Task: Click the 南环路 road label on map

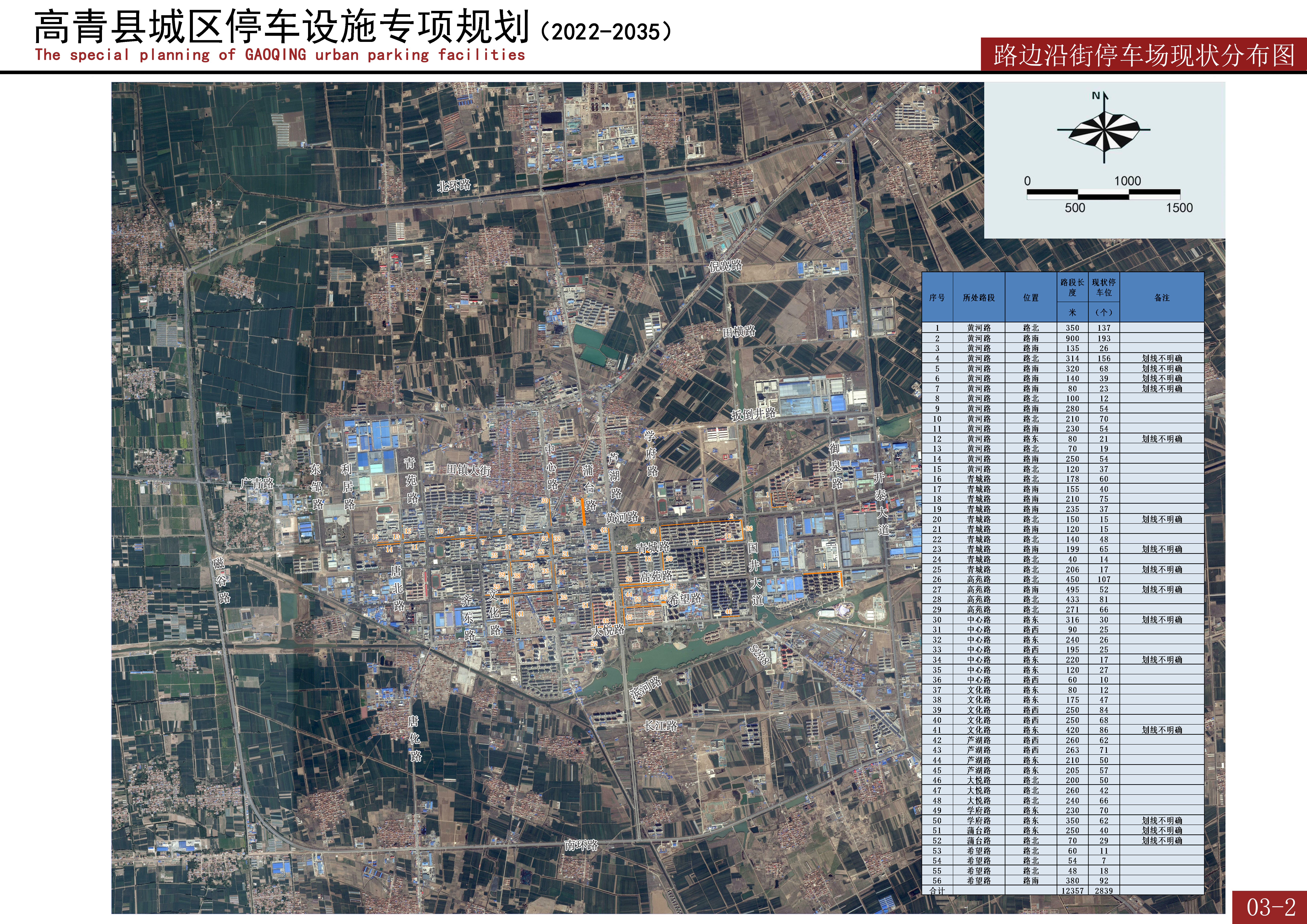Action: (581, 846)
